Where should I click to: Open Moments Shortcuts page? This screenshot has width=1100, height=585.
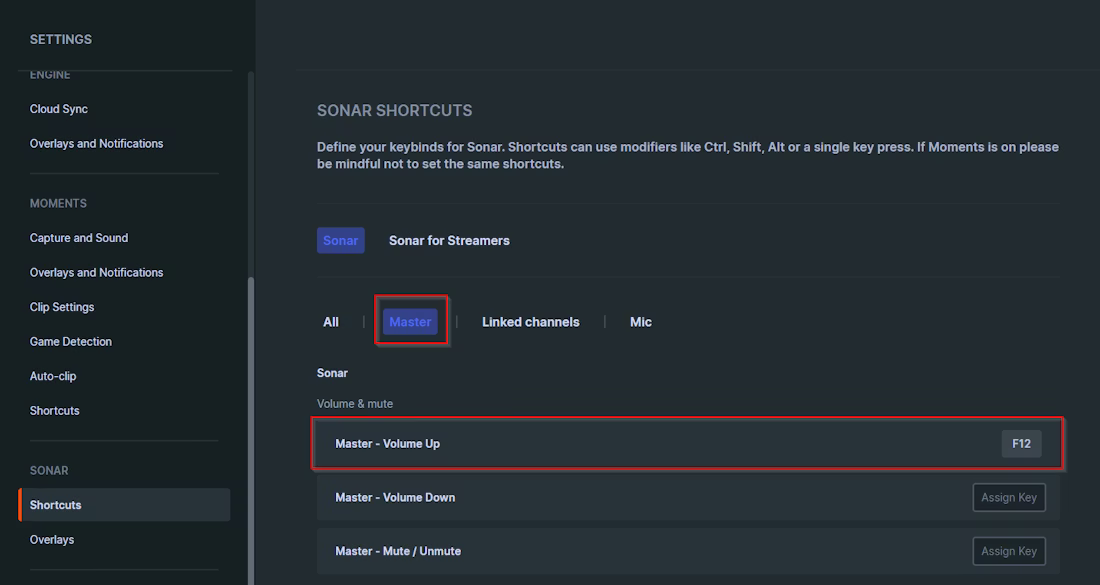54,410
